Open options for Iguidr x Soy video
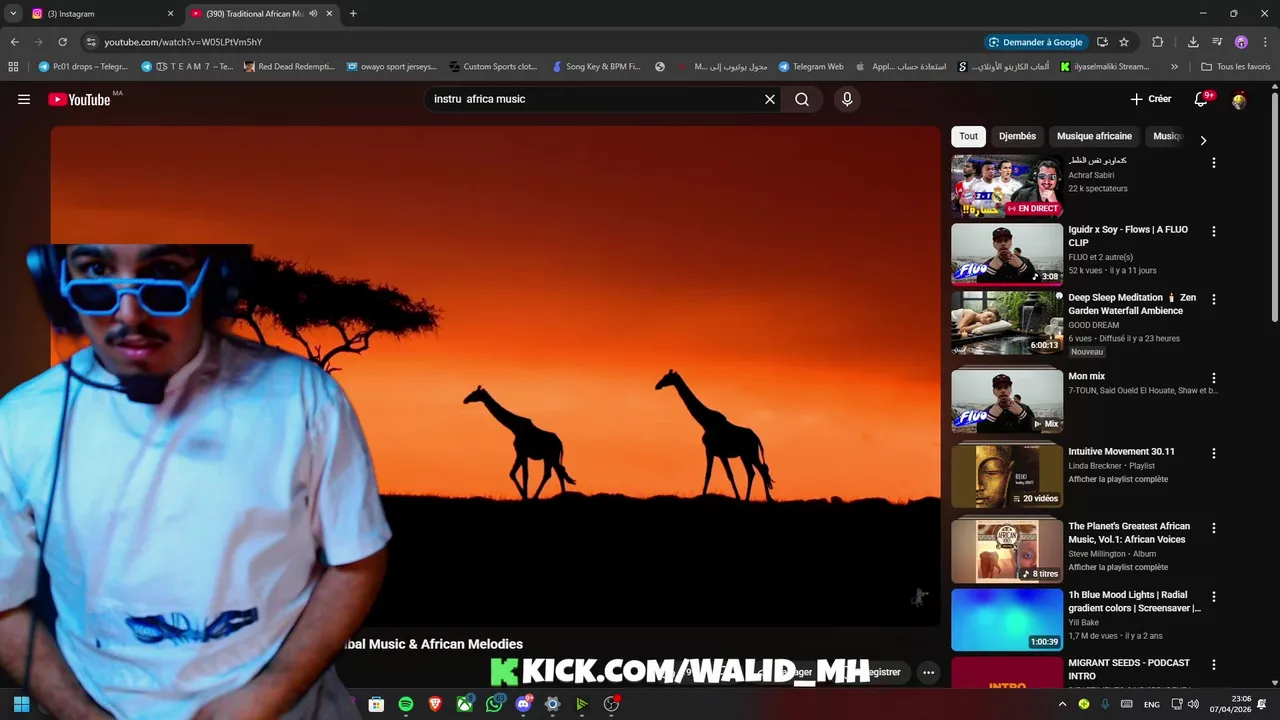This screenshot has width=1280, height=720. tap(1214, 231)
